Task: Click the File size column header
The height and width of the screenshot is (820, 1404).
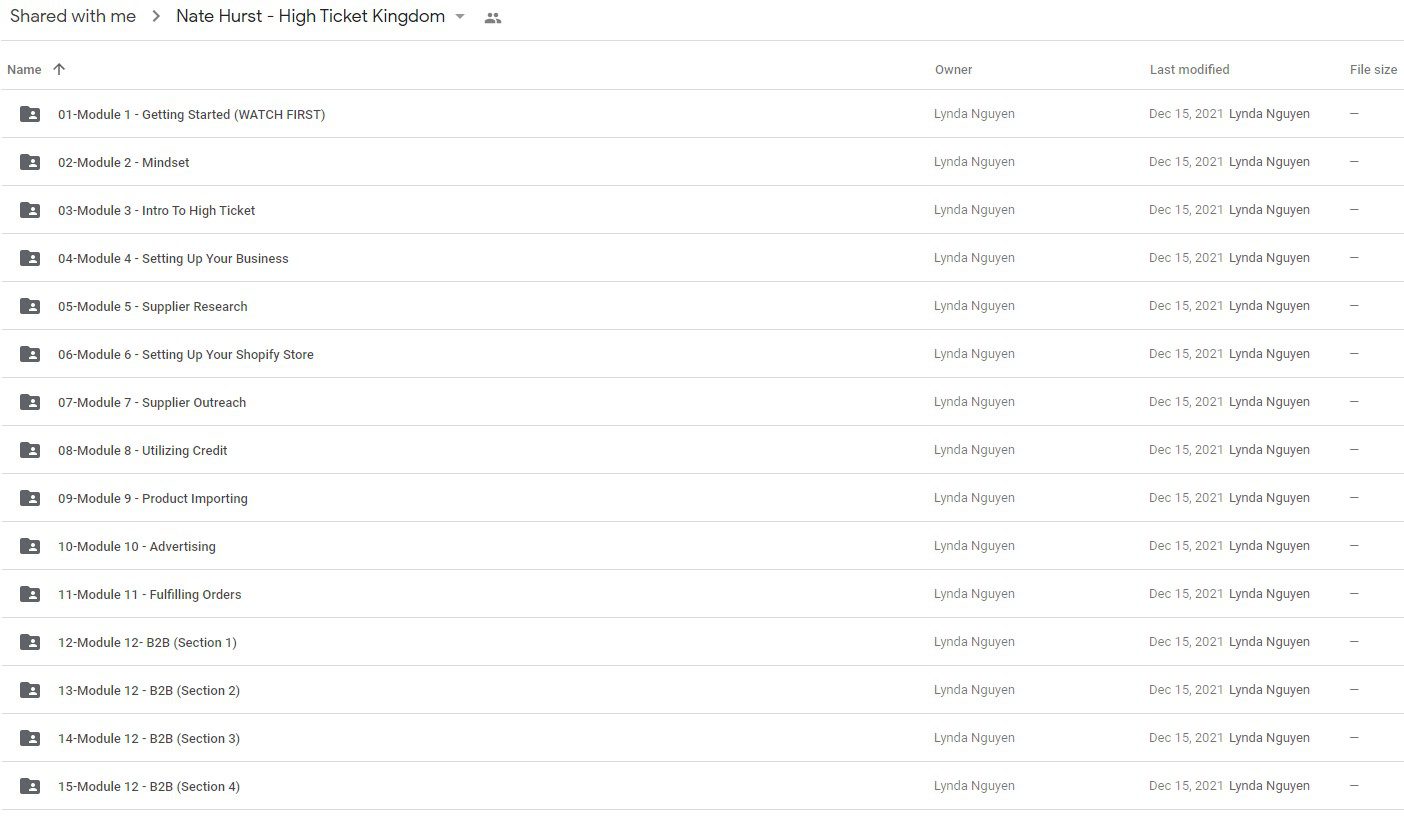Action: [1373, 70]
